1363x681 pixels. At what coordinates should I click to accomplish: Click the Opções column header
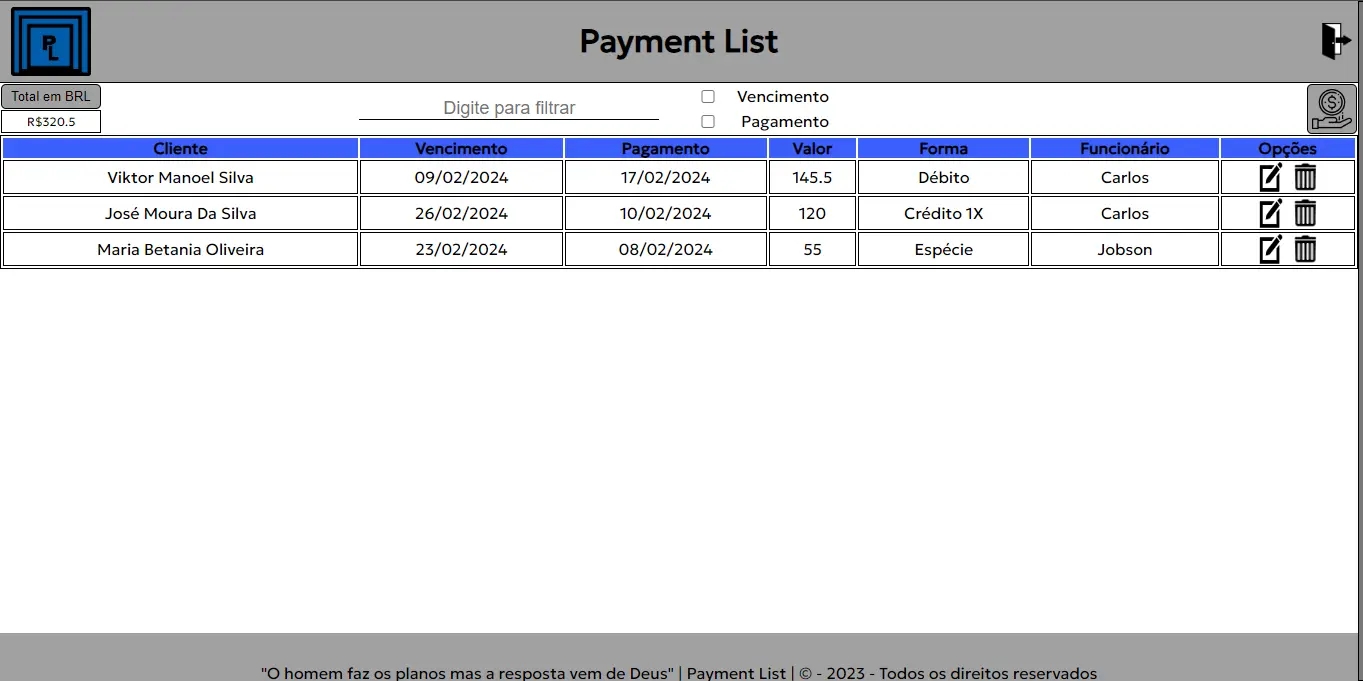(x=1288, y=148)
